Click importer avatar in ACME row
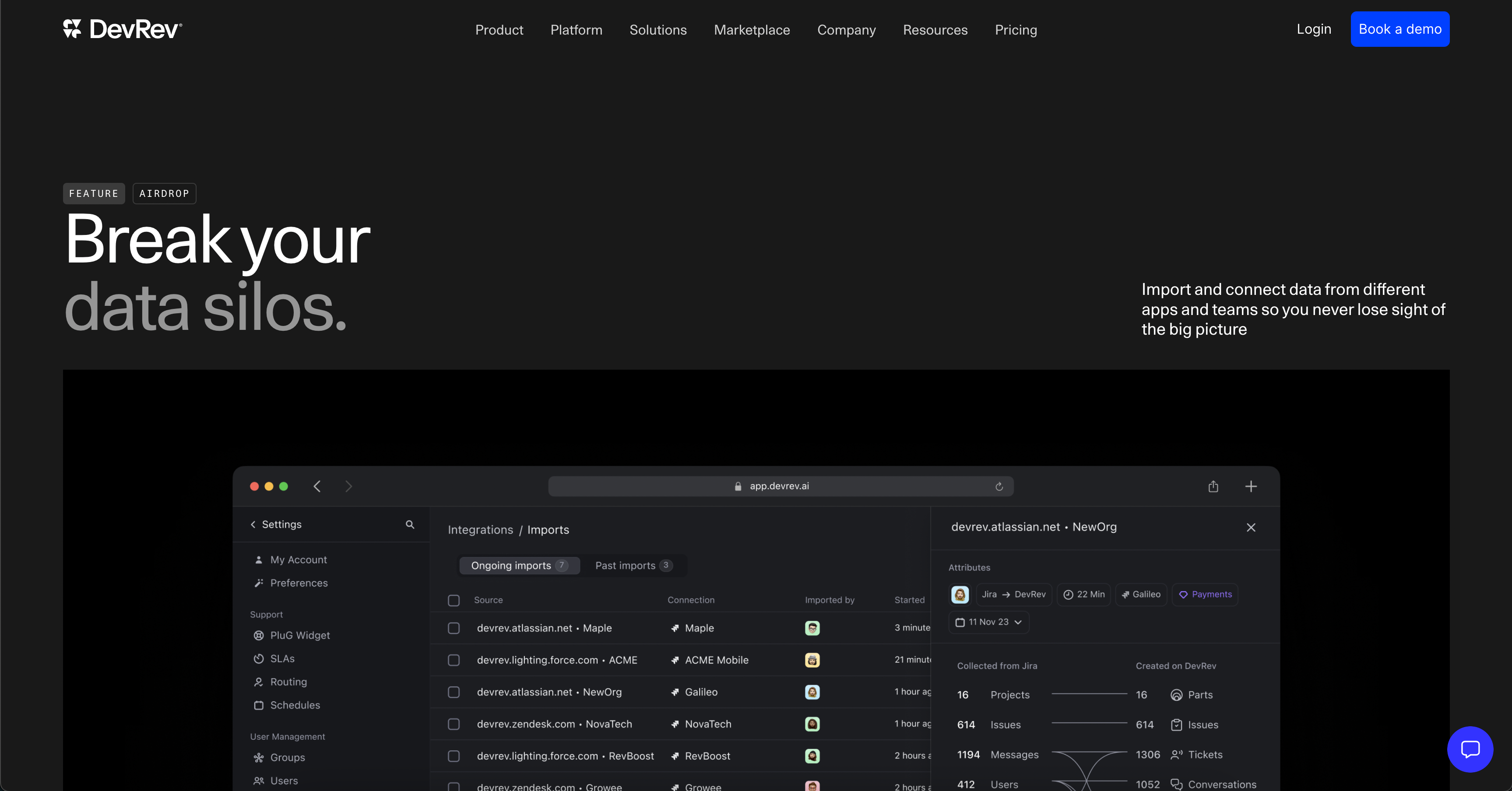This screenshot has height=791, width=1512. coord(812,660)
